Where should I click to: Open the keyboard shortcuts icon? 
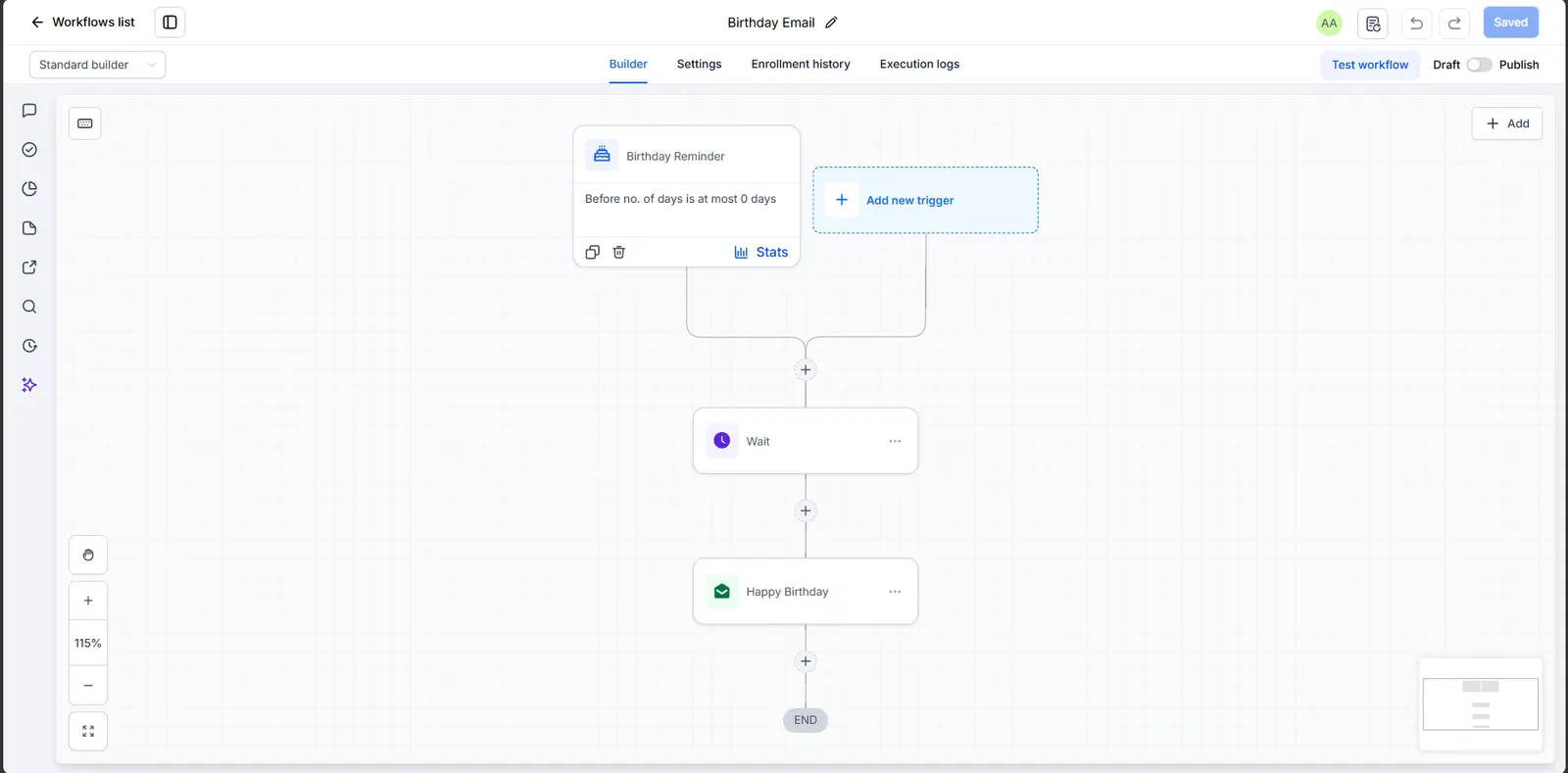click(85, 123)
